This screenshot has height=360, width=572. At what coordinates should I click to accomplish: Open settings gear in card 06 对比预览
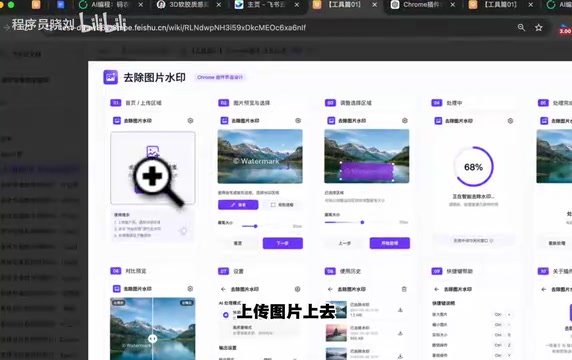[x=190, y=289]
